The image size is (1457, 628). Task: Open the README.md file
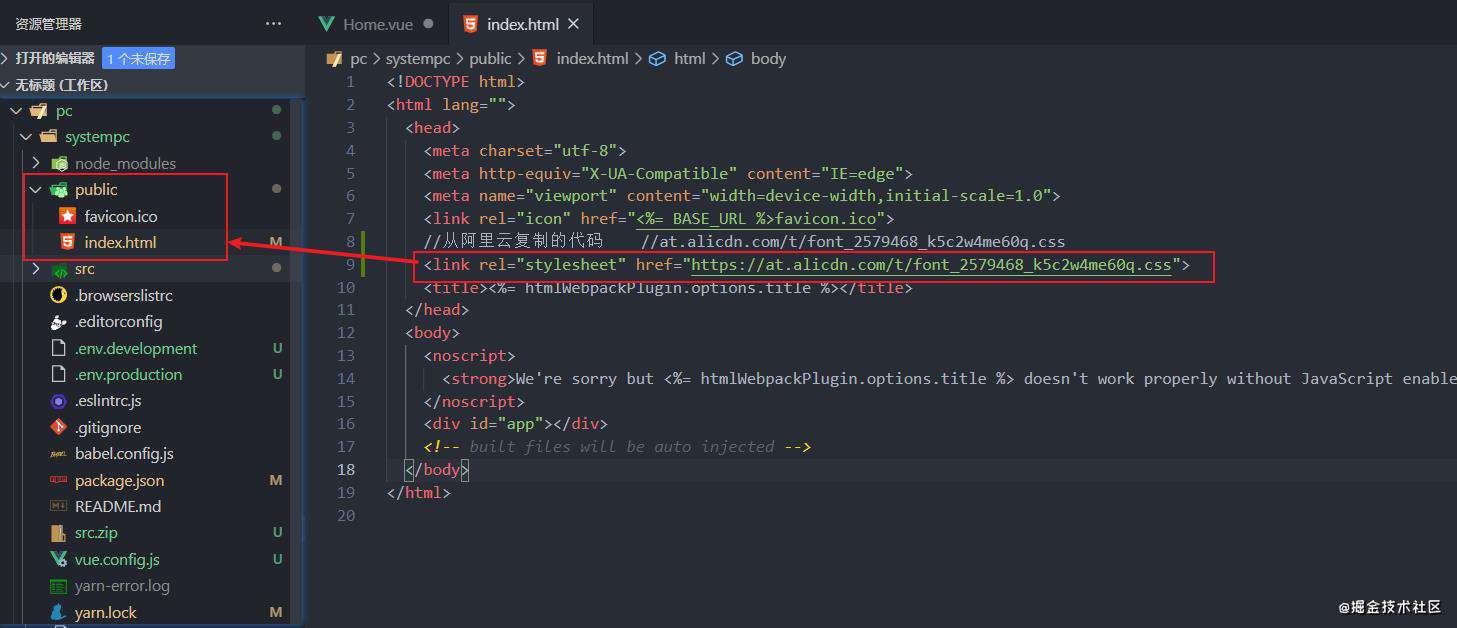118,507
